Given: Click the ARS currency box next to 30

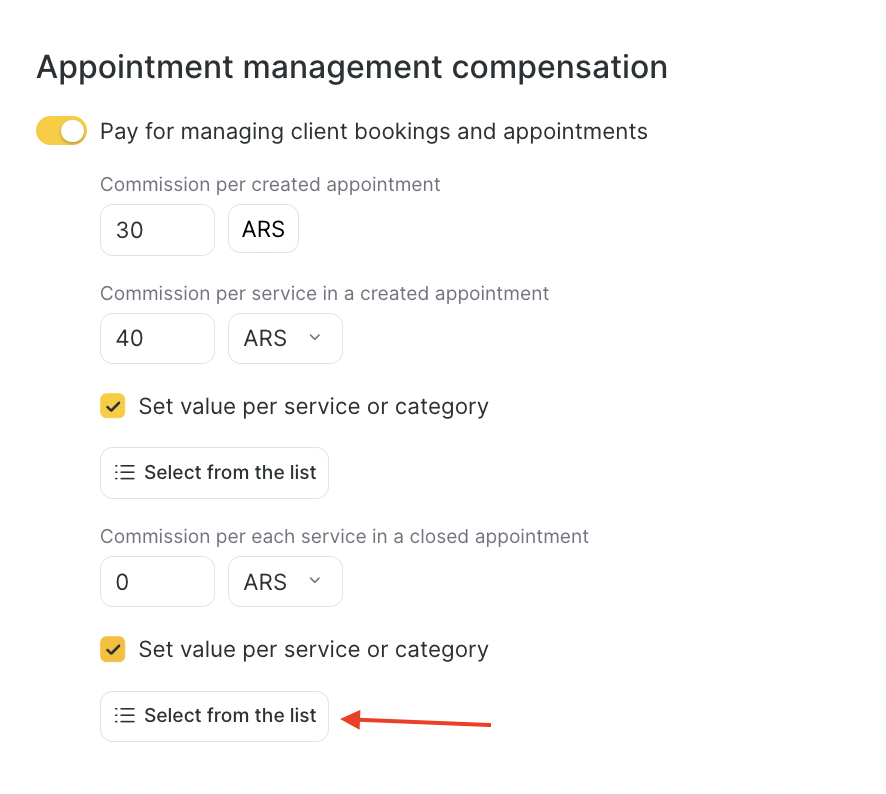Looking at the screenshot, I should [263, 230].
